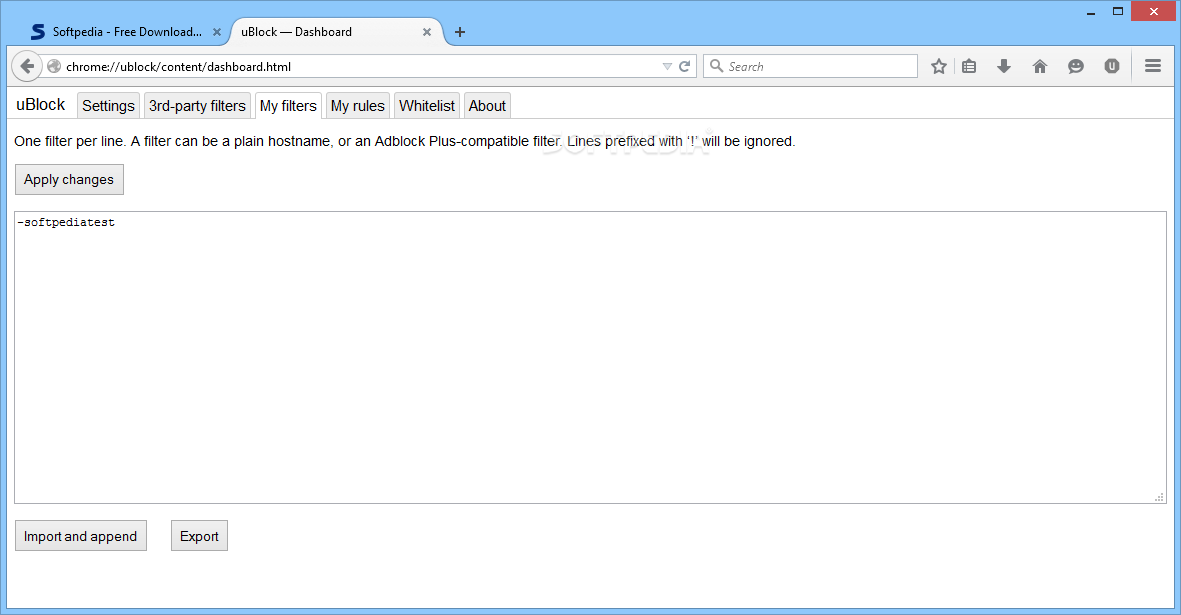Minimize the browser window

pyautogui.click(x=1091, y=12)
